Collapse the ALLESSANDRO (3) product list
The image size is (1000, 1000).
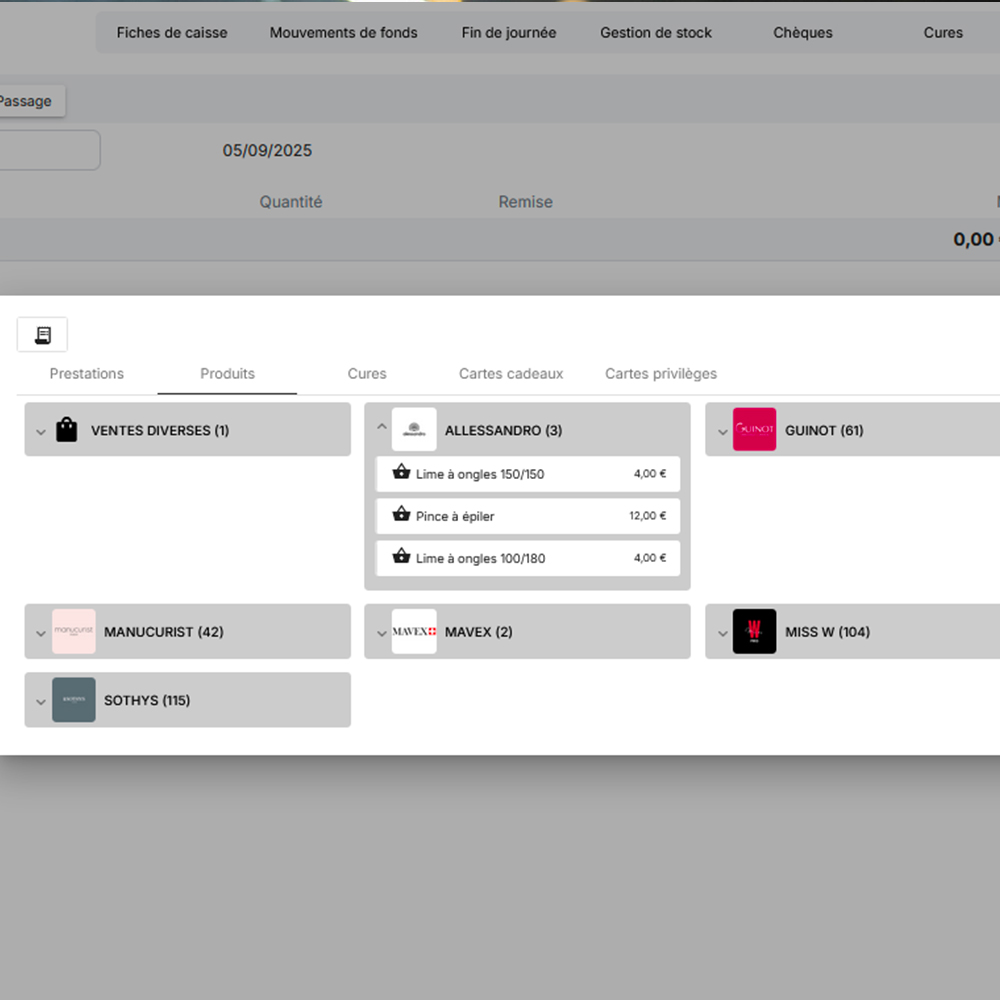click(382, 425)
